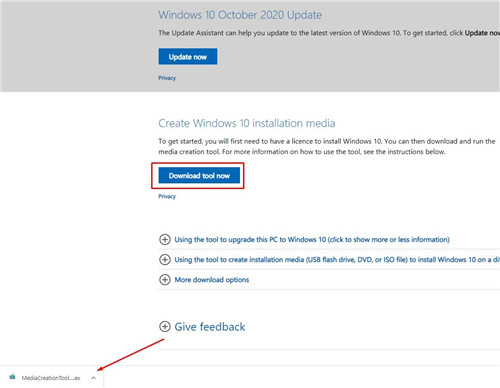Click the Create Windows 10 installation media heading
This screenshot has width=500, height=388.
[x=247, y=123]
